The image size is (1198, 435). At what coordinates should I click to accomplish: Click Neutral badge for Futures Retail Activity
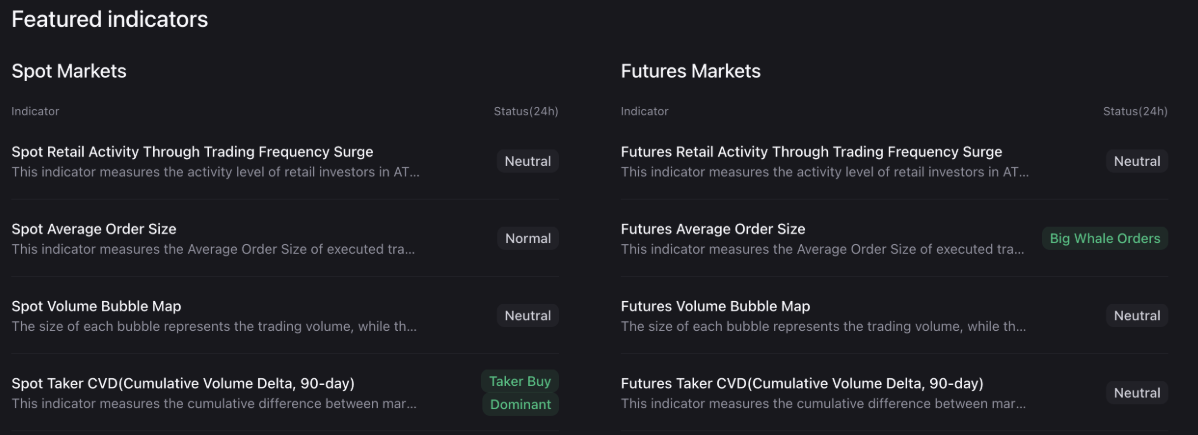[1137, 161]
